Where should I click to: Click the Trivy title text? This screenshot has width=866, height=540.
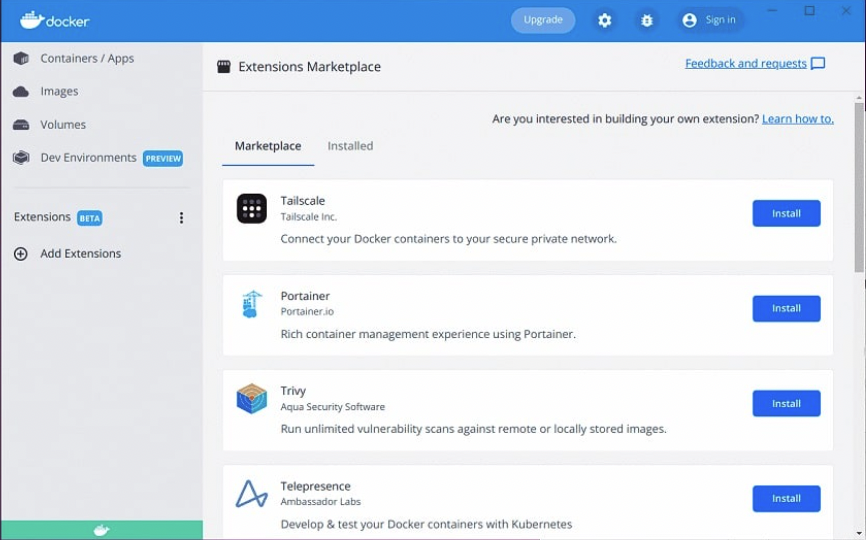[x=293, y=391]
